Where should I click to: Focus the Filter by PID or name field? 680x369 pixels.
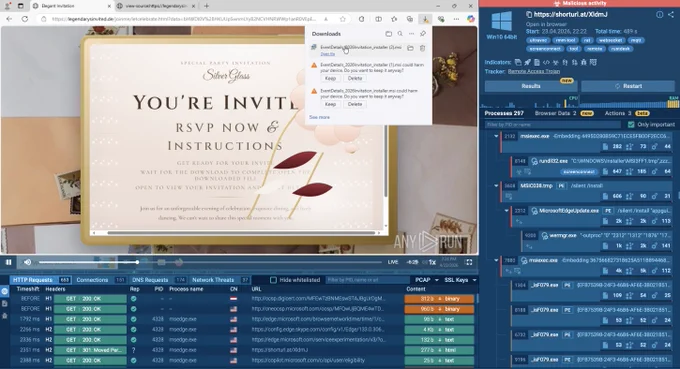pos(553,124)
